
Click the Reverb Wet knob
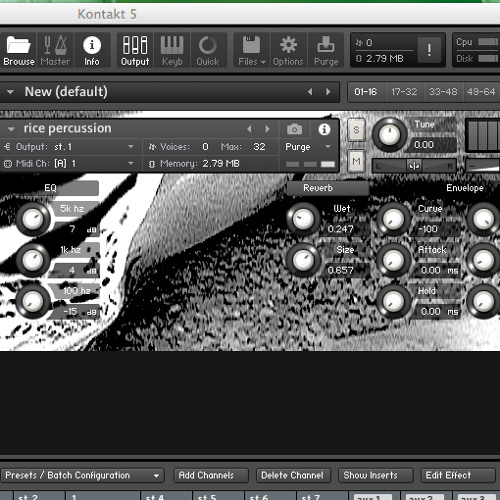[x=303, y=219]
